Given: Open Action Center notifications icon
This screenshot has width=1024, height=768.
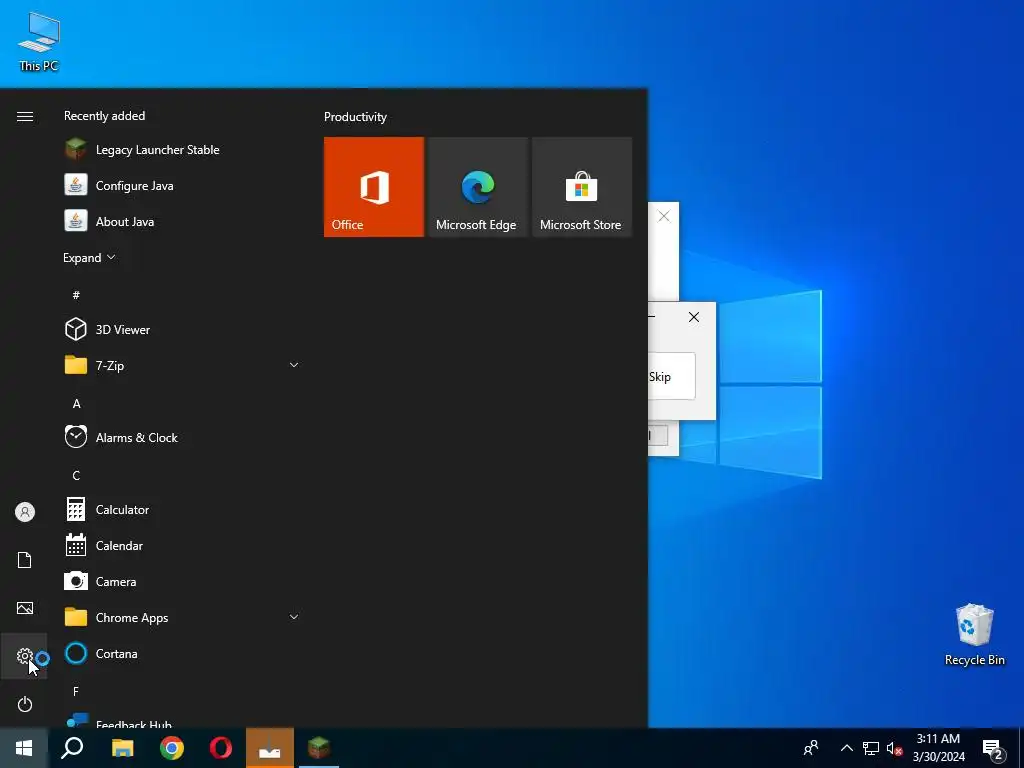Looking at the screenshot, I should click(993, 748).
